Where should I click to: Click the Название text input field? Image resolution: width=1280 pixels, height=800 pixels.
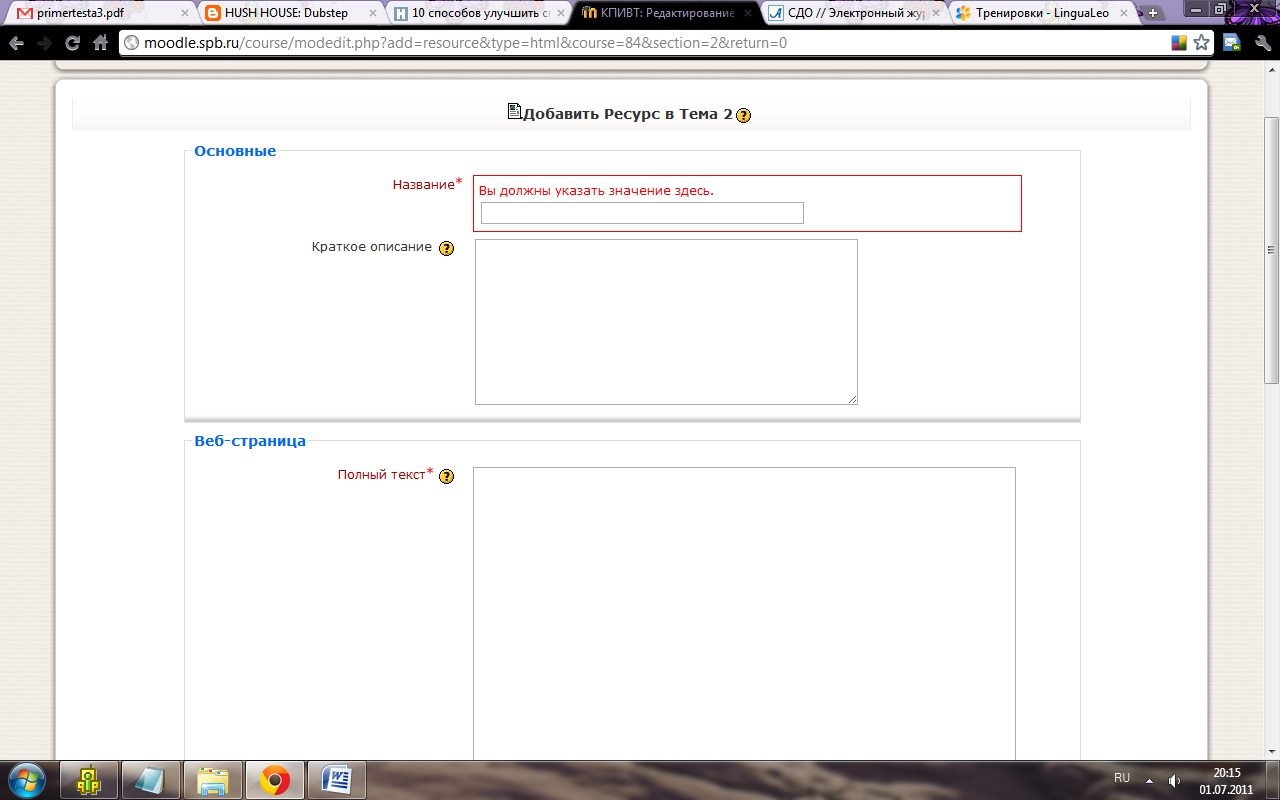(642, 213)
